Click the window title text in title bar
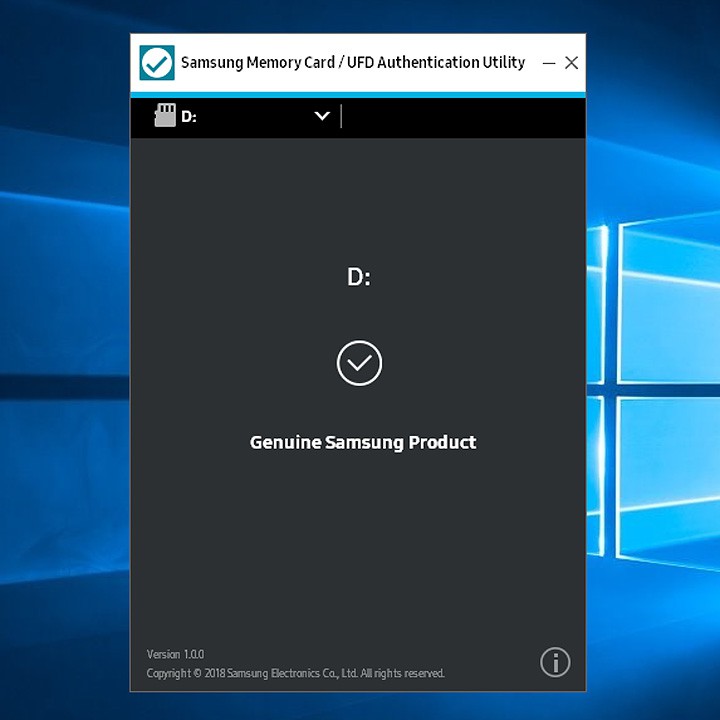The image size is (720, 720). pyautogui.click(x=352, y=62)
